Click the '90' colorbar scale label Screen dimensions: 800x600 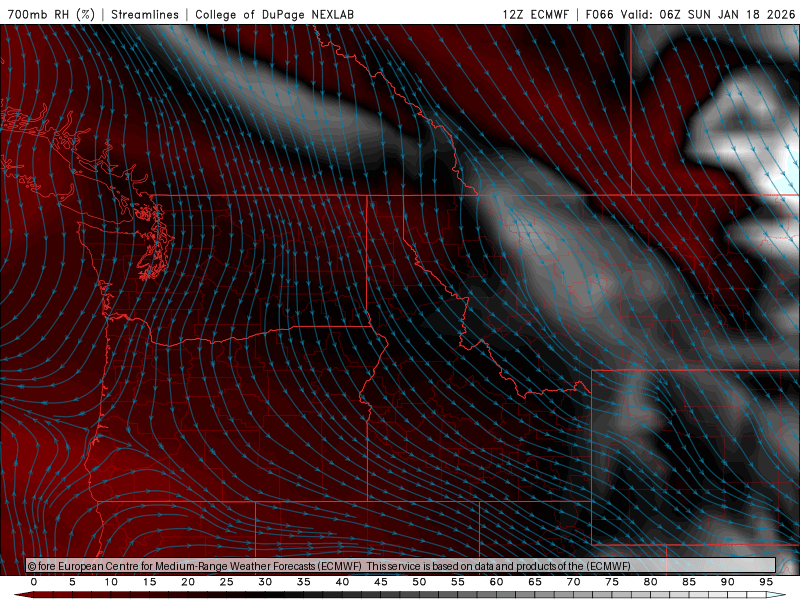727,582
